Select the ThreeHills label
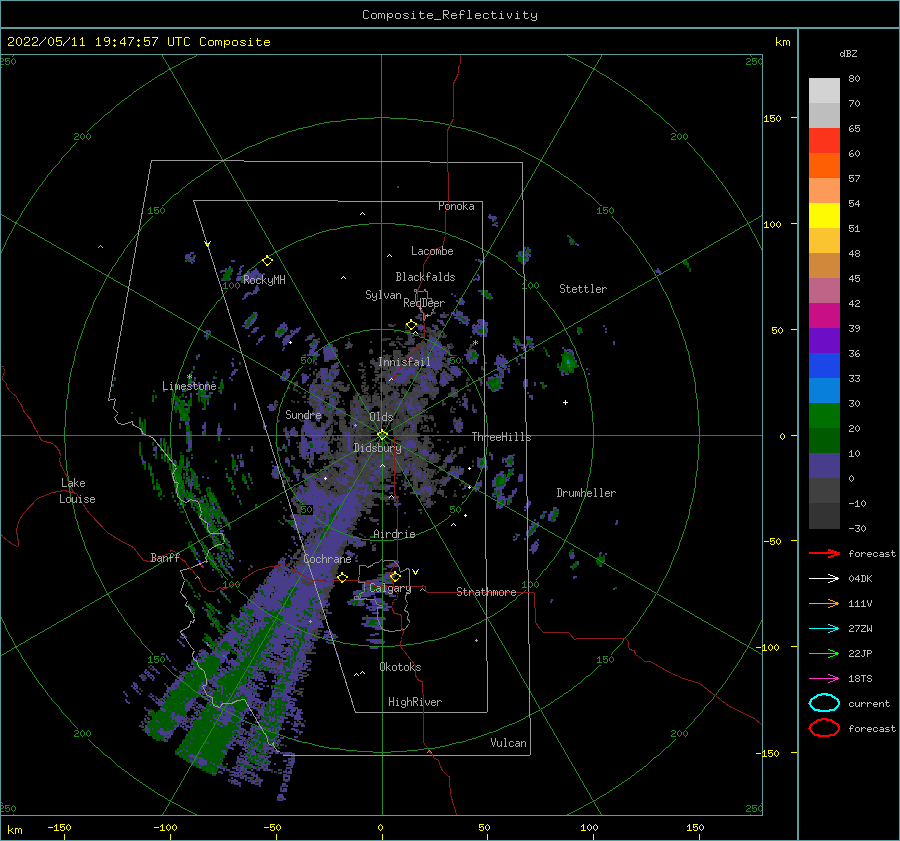Viewport: 900px width, 841px height. pyautogui.click(x=501, y=437)
